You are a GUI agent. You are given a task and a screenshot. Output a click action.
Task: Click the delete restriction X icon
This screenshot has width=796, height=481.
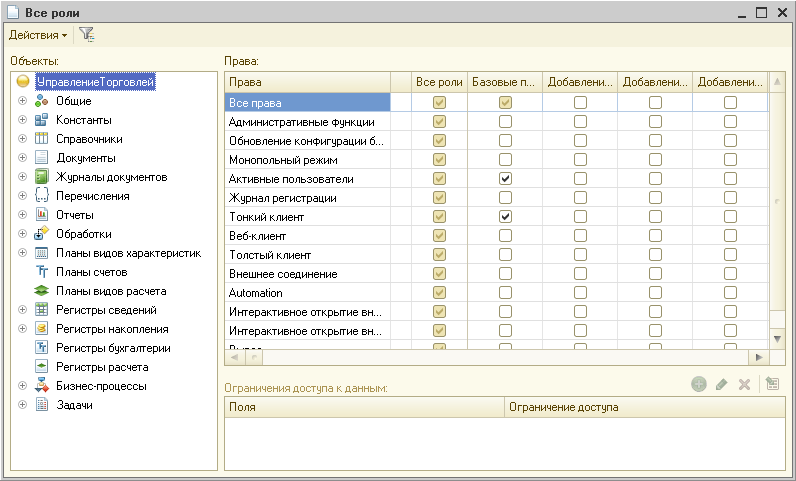point(744,384)
